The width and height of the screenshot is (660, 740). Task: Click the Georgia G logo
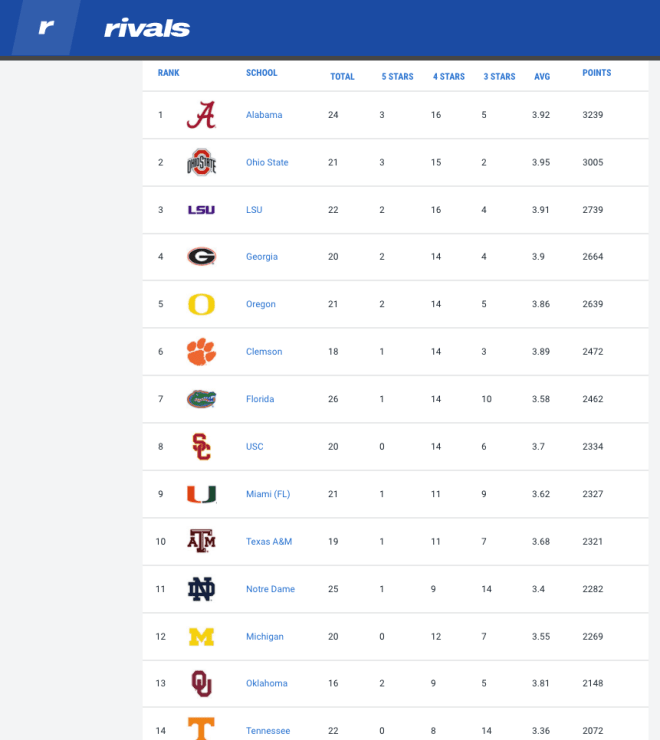point(202,256)
